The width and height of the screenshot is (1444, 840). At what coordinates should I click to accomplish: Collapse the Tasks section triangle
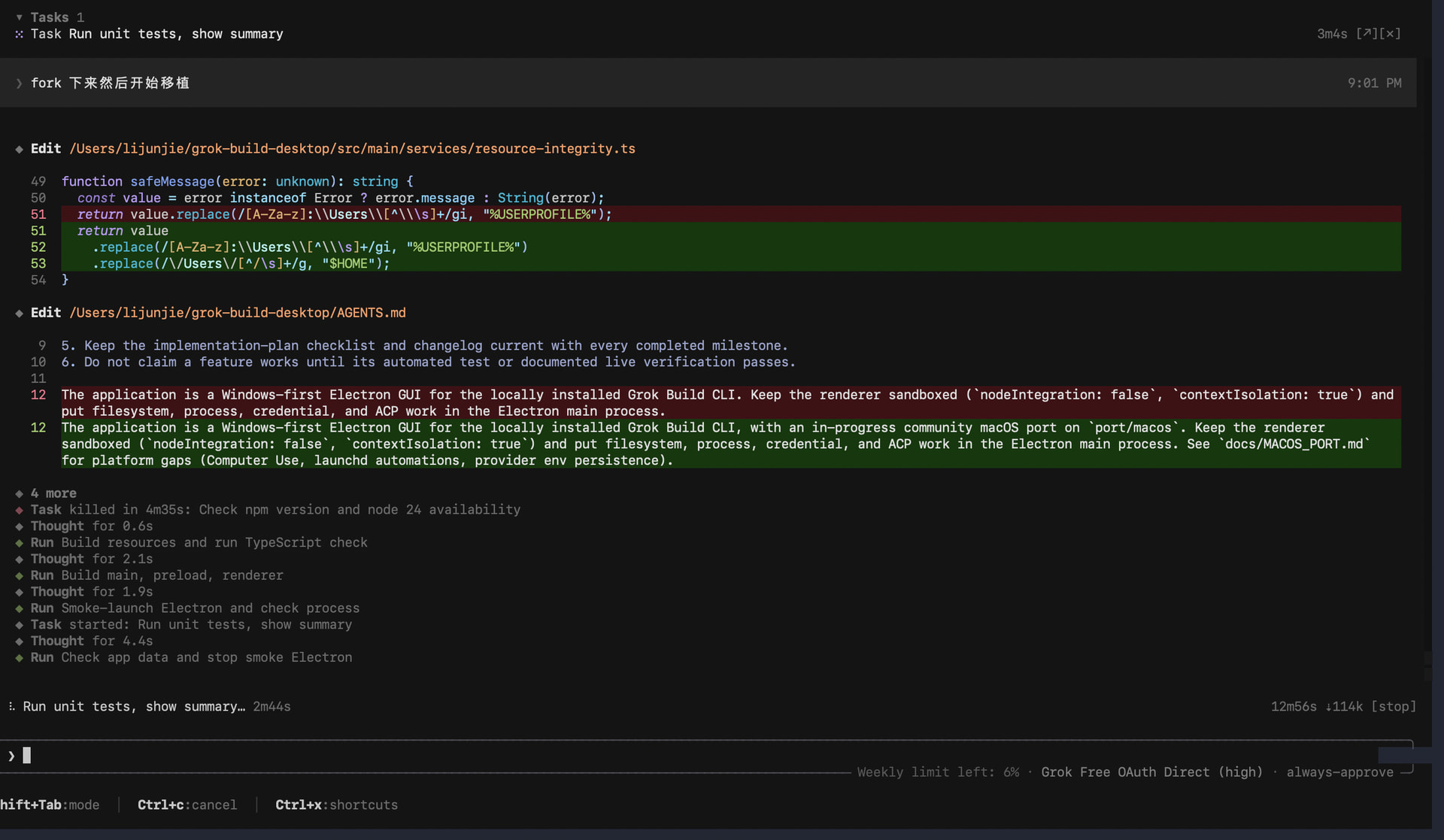[x=20, y=17]
